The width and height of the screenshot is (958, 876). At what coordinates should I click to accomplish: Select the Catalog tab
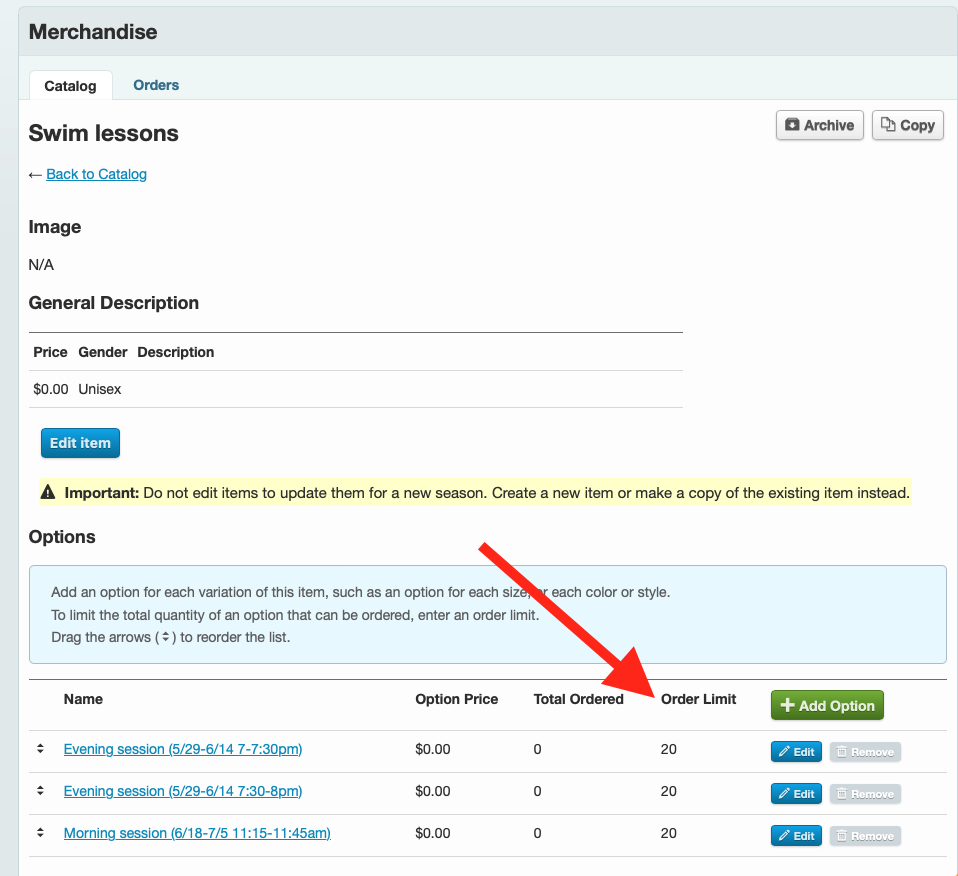pos(70,86)
